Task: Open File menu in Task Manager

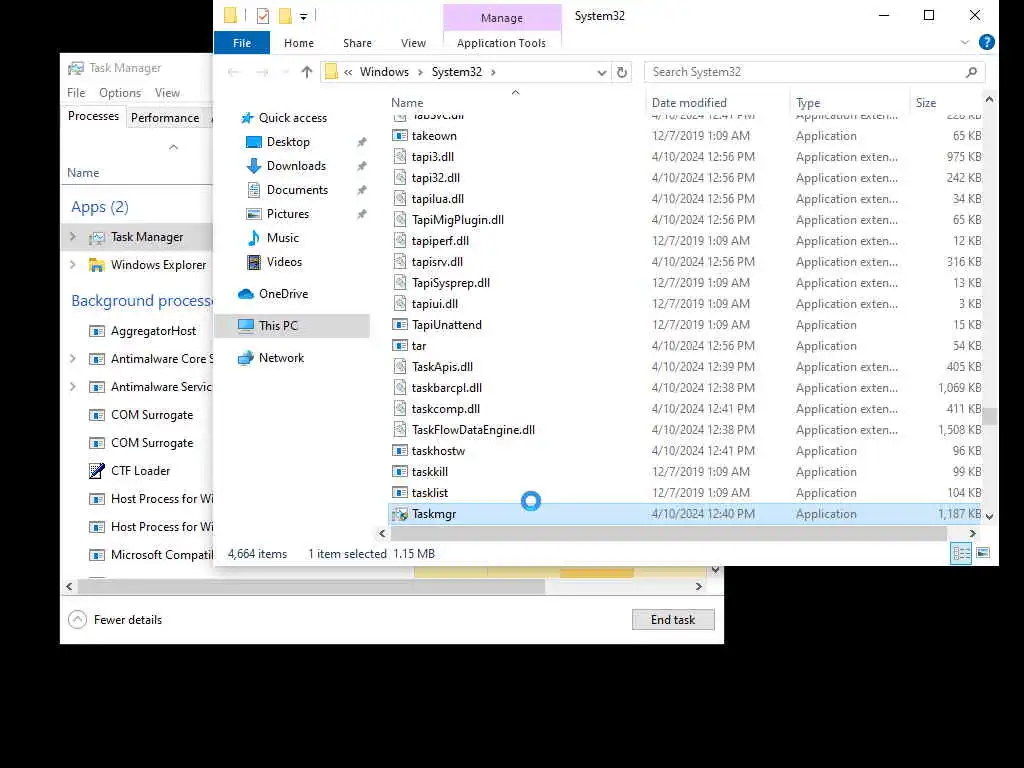Action: tap(76, 93)
